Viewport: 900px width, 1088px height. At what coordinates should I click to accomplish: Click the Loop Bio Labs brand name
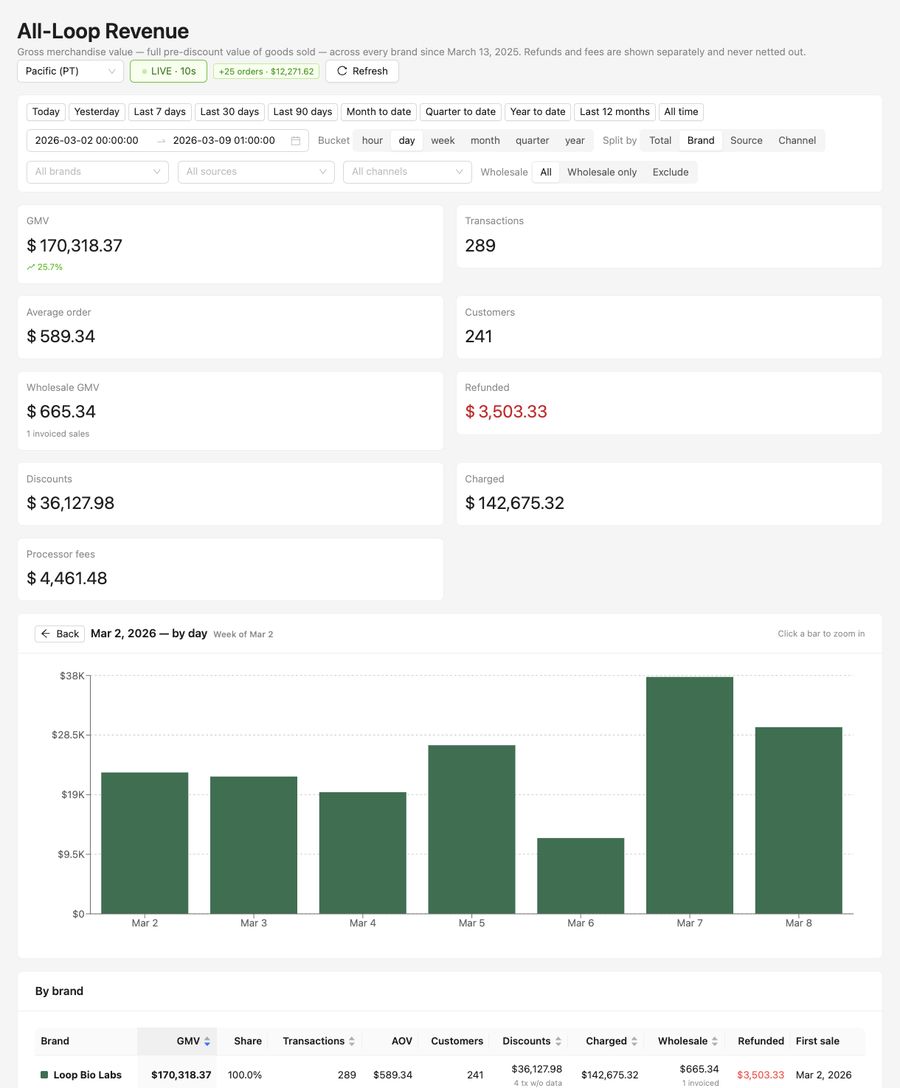(x=87, y=1075)
